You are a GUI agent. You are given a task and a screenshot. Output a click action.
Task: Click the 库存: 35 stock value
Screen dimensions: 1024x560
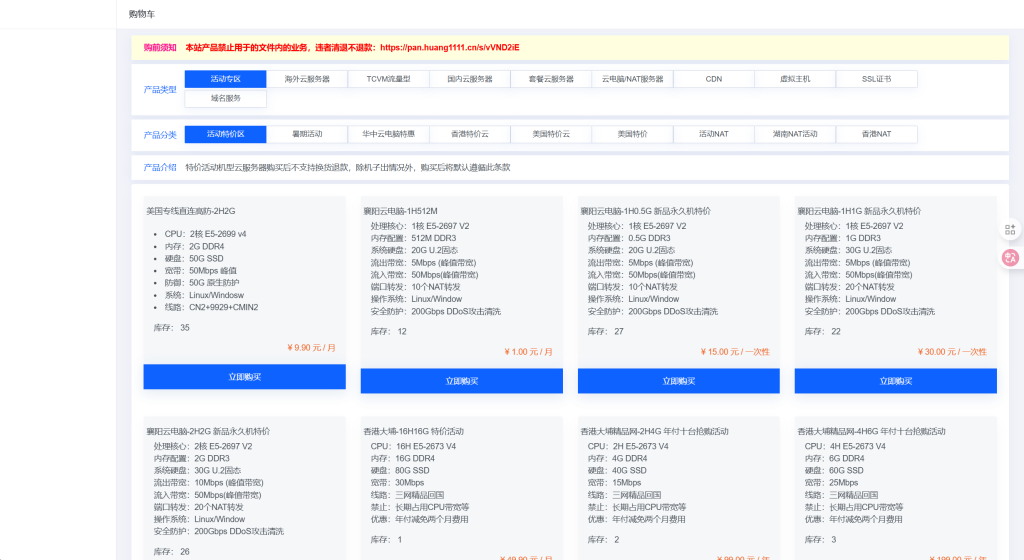pos(171,328)
